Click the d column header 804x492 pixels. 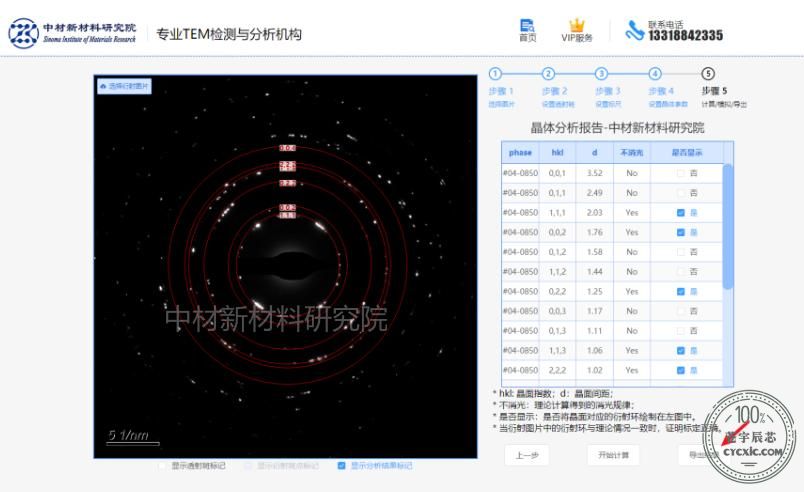[x=594, y=153]
